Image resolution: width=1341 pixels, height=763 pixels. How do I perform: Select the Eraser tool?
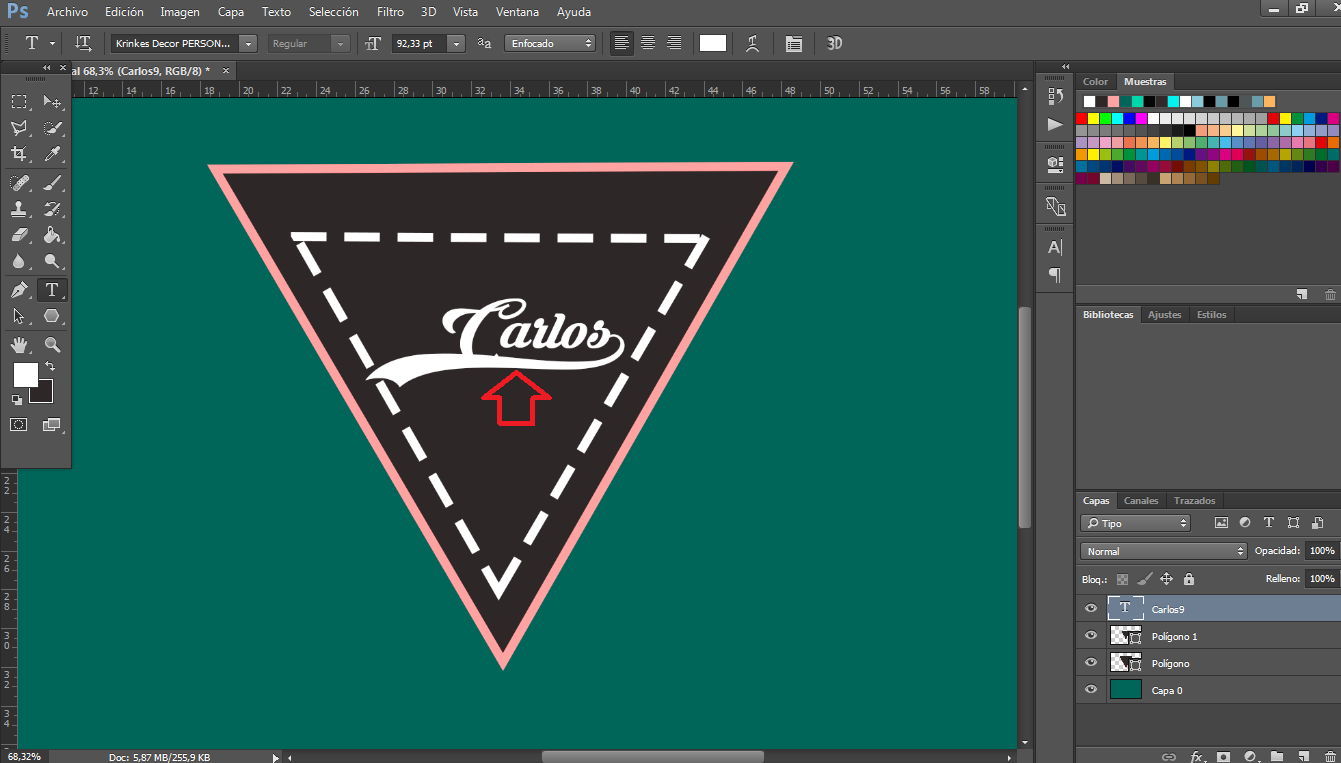pyautogui.click(x=19, y=235)
